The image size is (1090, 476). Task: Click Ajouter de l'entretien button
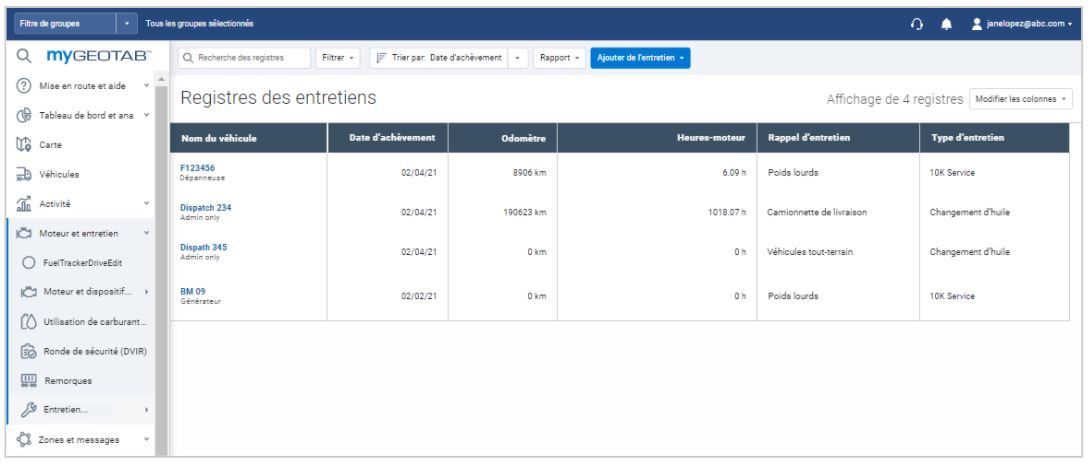click(641, 57)
